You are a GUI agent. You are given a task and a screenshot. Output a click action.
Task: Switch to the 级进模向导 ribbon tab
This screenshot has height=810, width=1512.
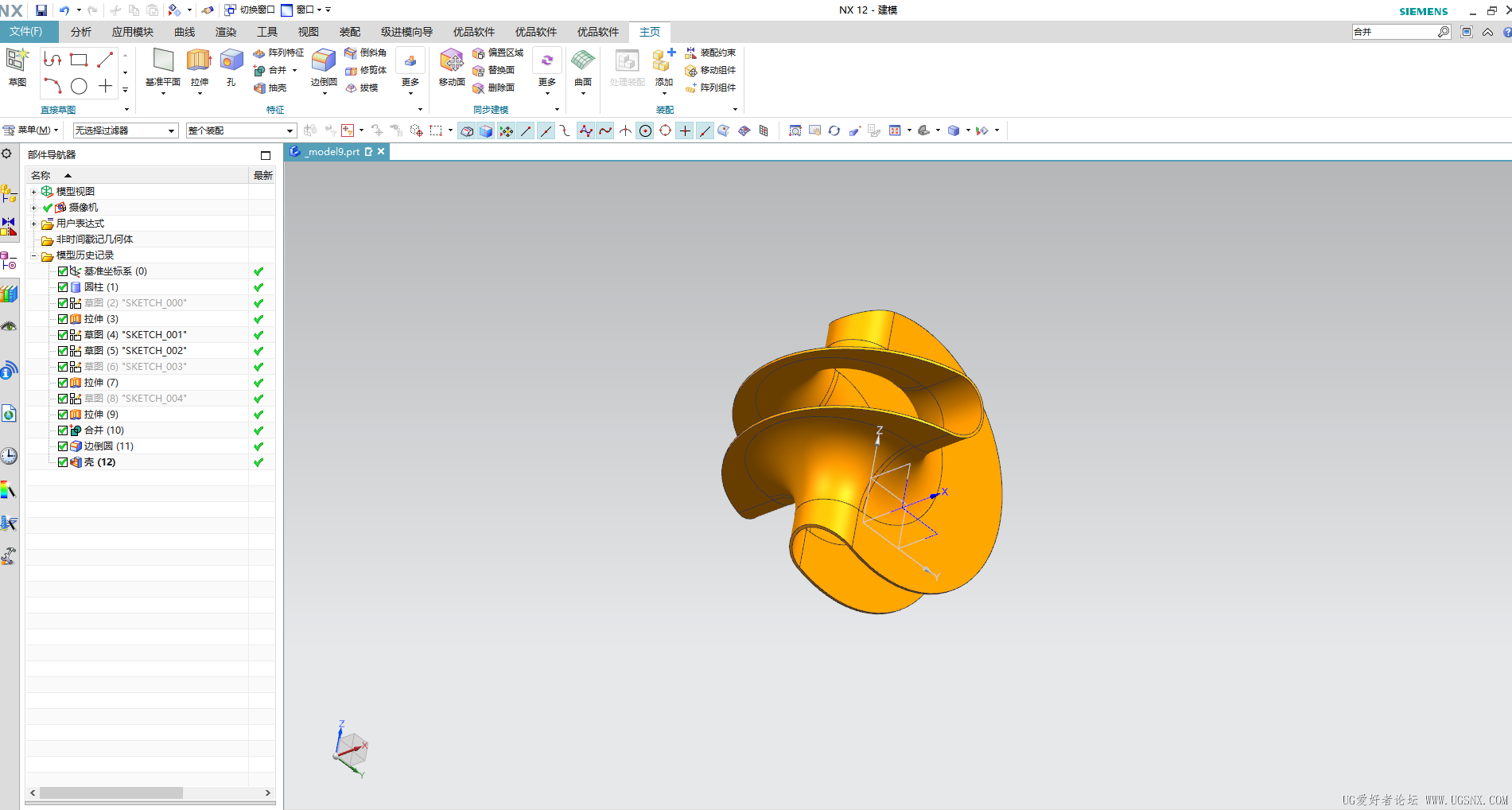tap(406, 32)
